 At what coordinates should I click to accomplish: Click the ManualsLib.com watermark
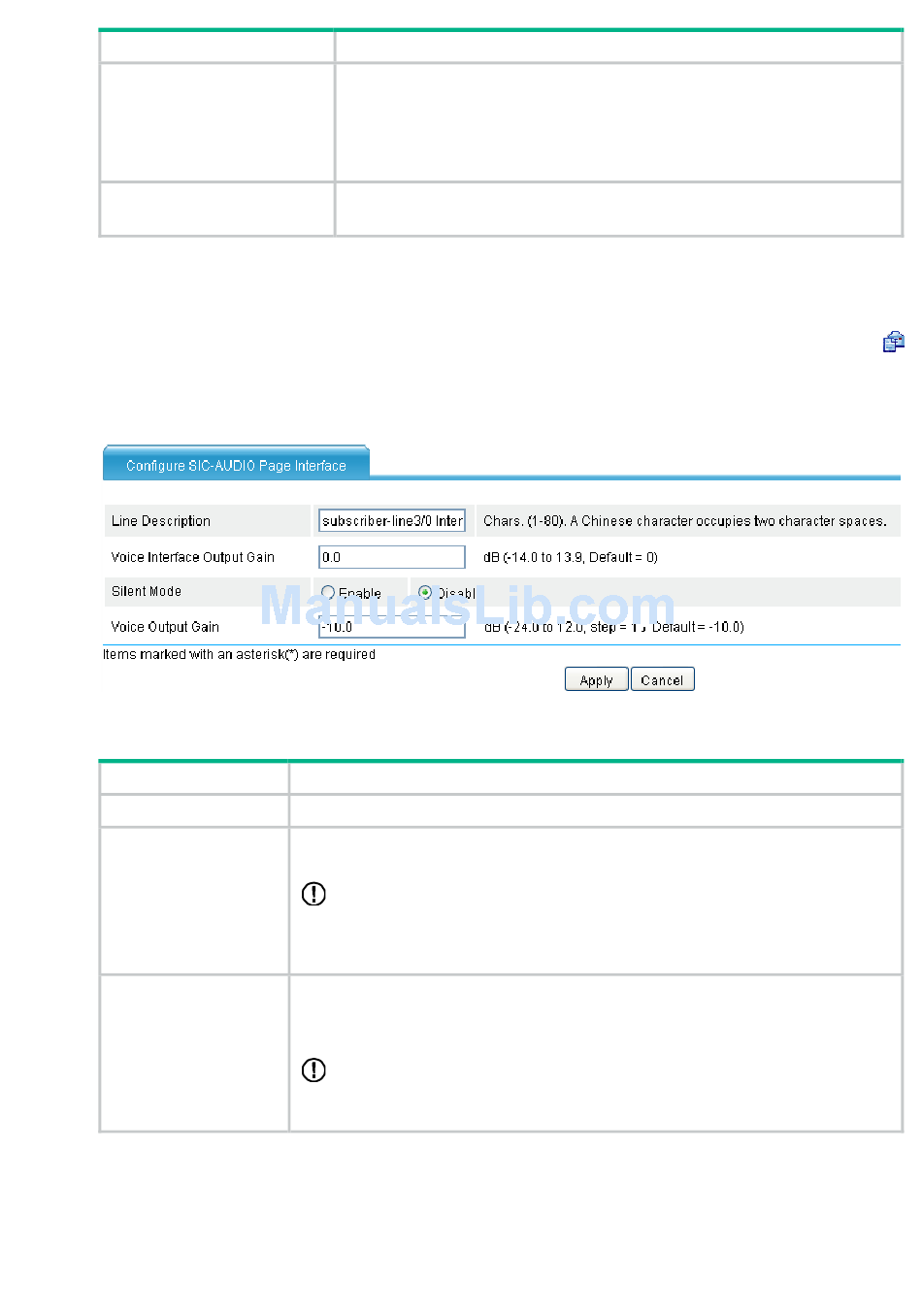click(467, 607)
